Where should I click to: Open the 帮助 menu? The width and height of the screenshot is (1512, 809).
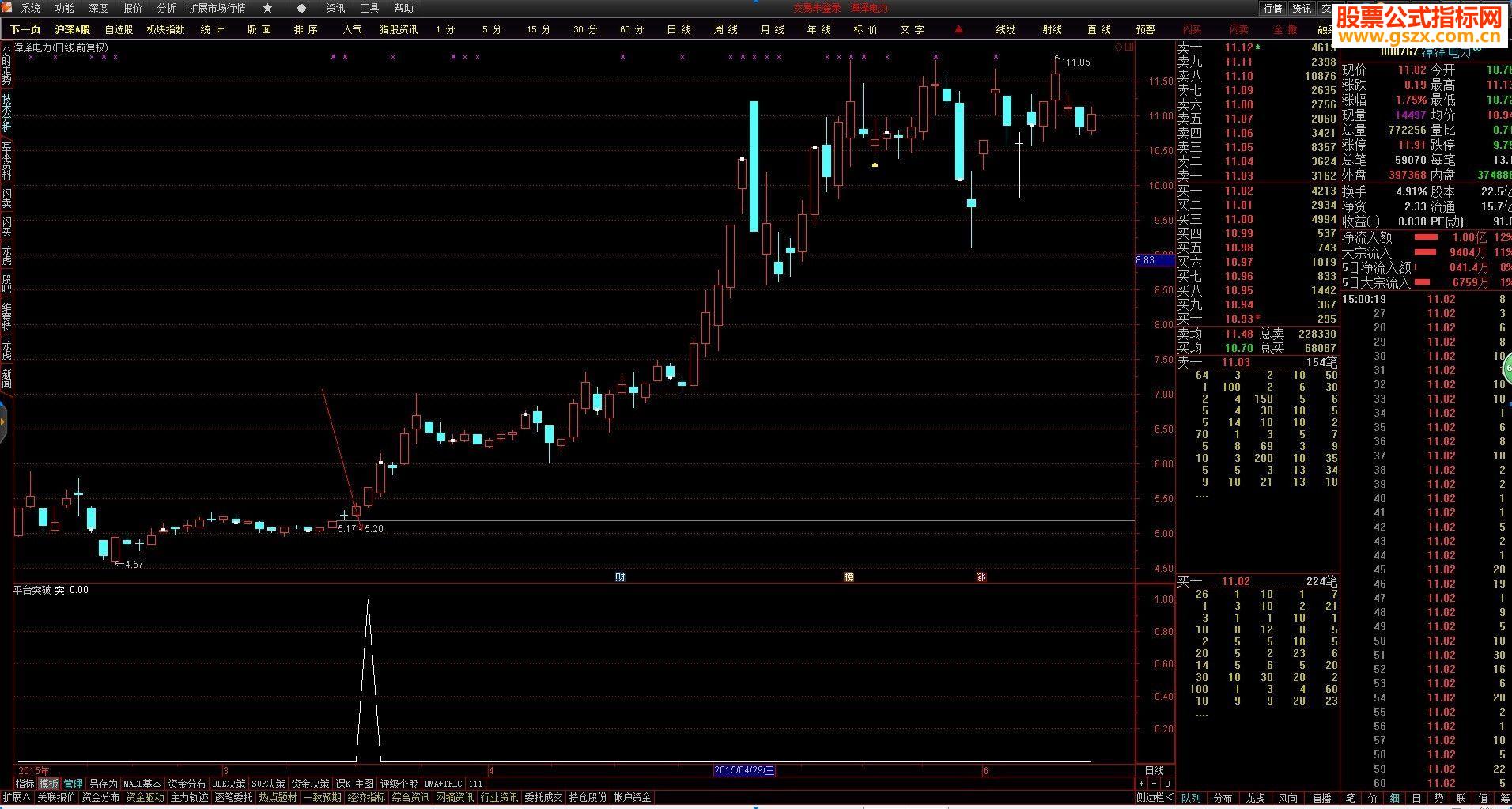point(403,8)
